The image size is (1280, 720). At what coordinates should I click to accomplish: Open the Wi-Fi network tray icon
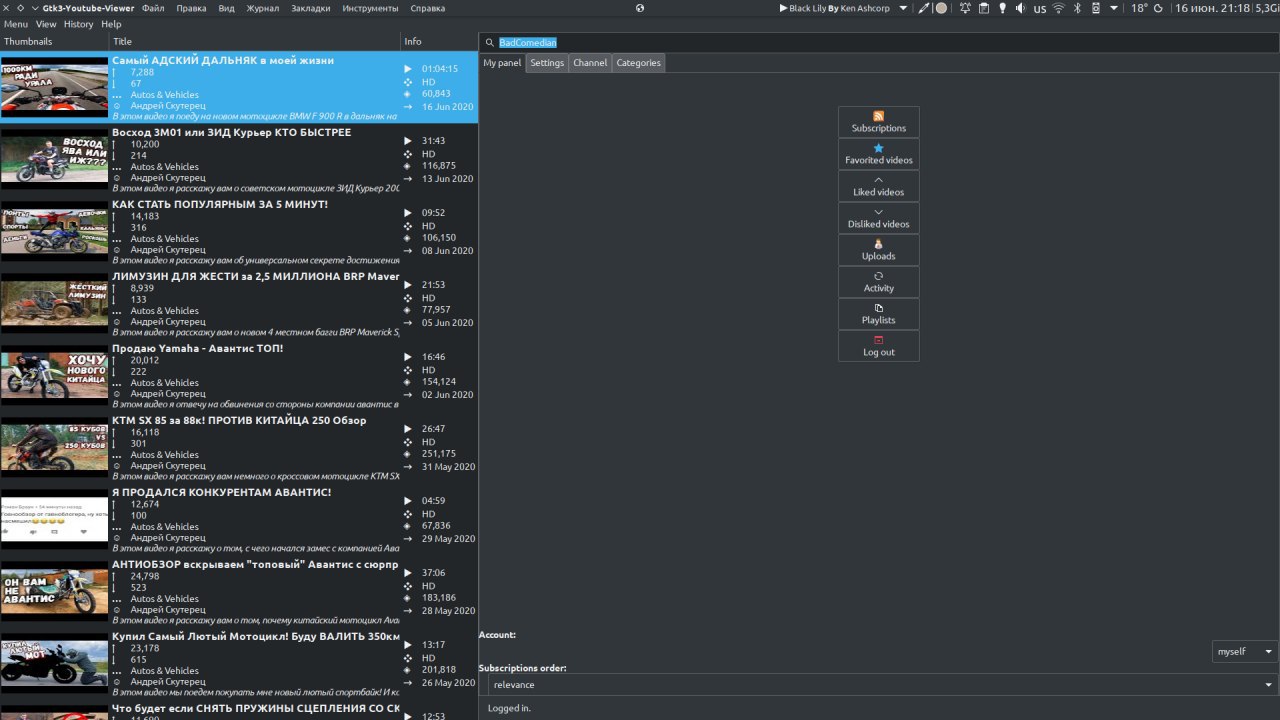tap(1059, 8)
